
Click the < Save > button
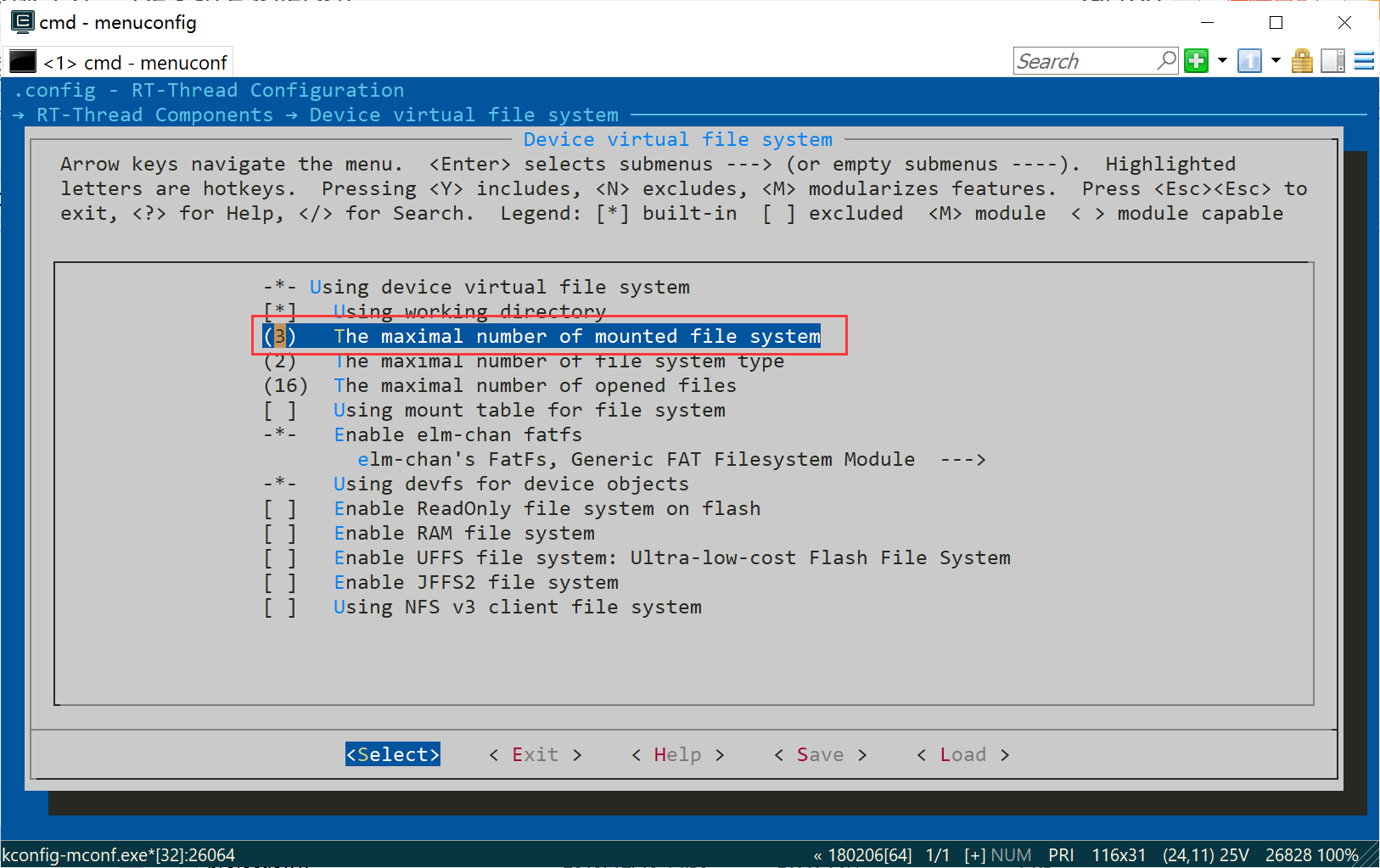[821, 754]
